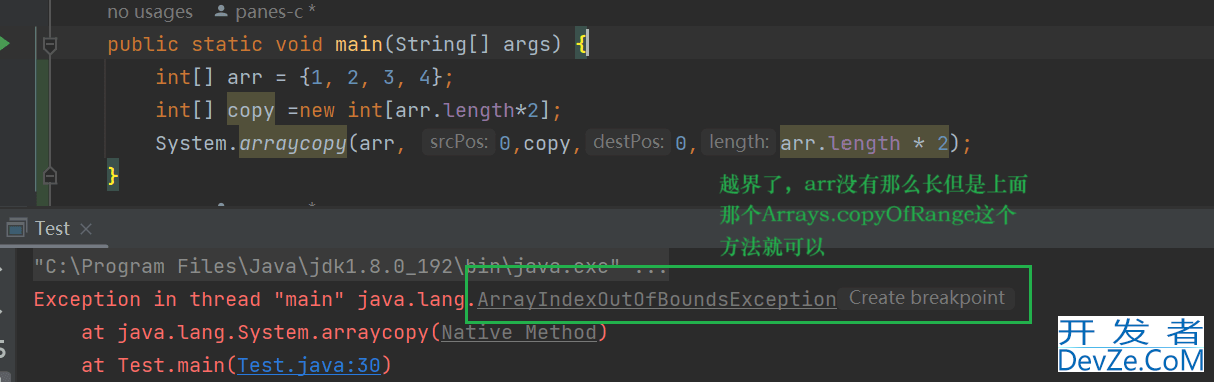The width and height of the screenshot is (1214, 382).
Task: Click the "main" method name
Action: click(359, 45)
